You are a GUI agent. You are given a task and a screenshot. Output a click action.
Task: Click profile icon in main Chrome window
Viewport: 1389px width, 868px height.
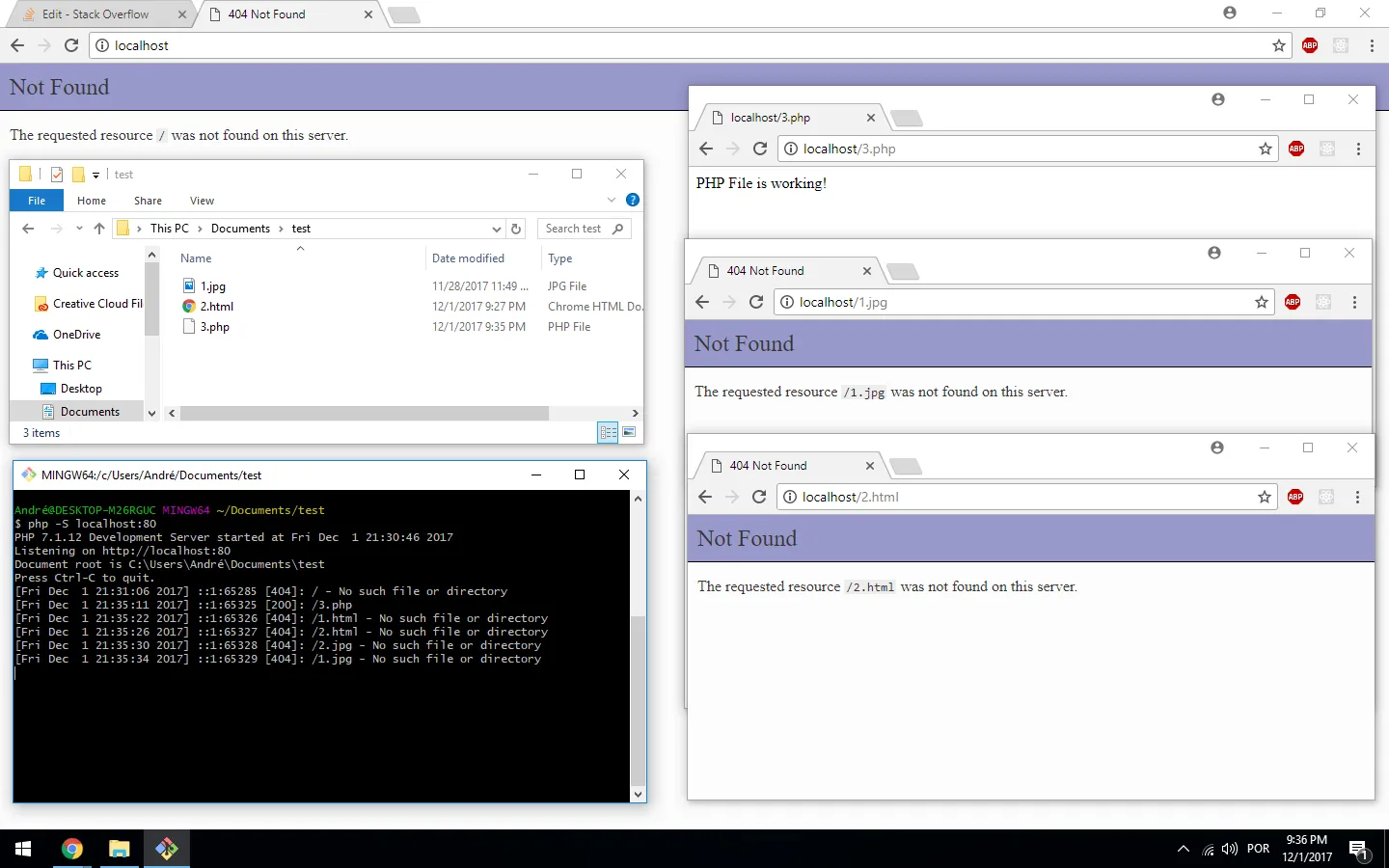(x=1230, y=13)
